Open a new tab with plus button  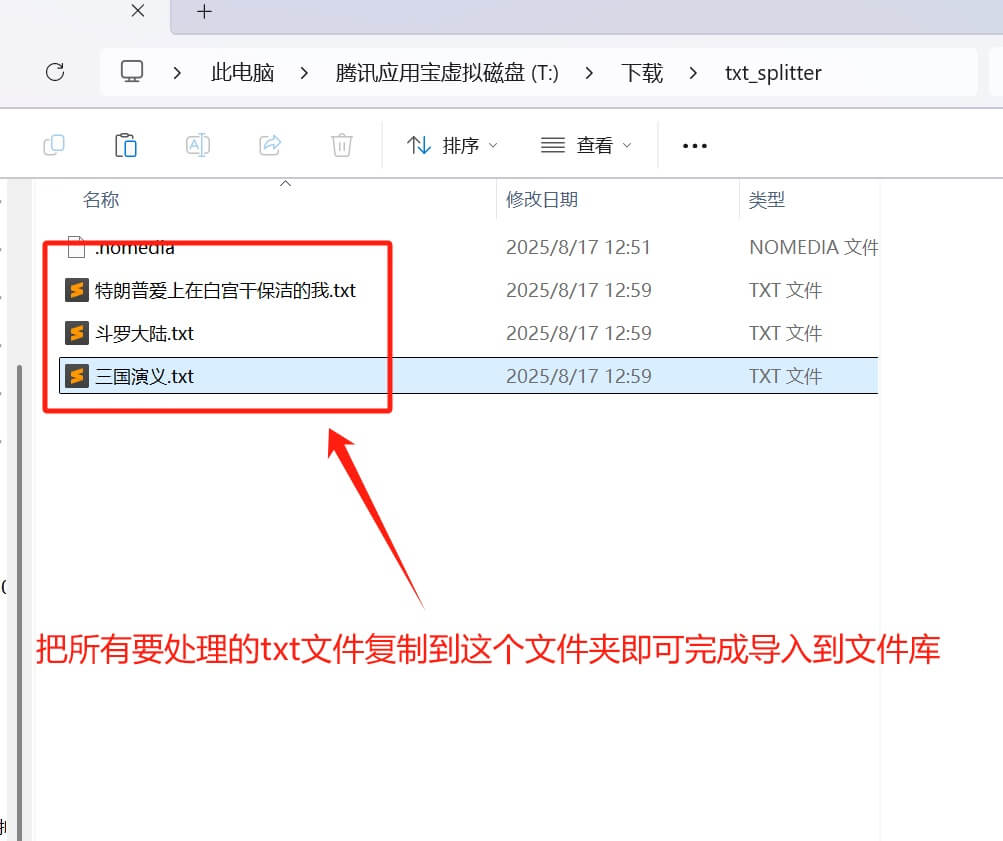tap(204, 12)
